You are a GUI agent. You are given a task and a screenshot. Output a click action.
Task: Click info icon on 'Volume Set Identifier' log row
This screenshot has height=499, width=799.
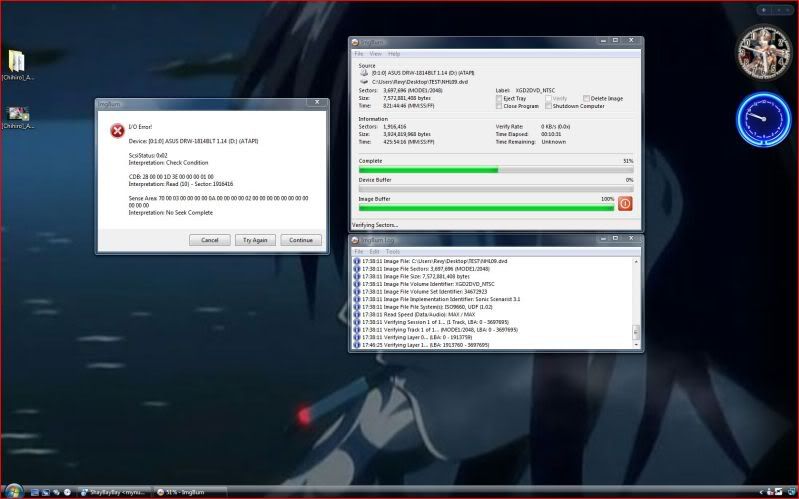[x=357, y=292]
